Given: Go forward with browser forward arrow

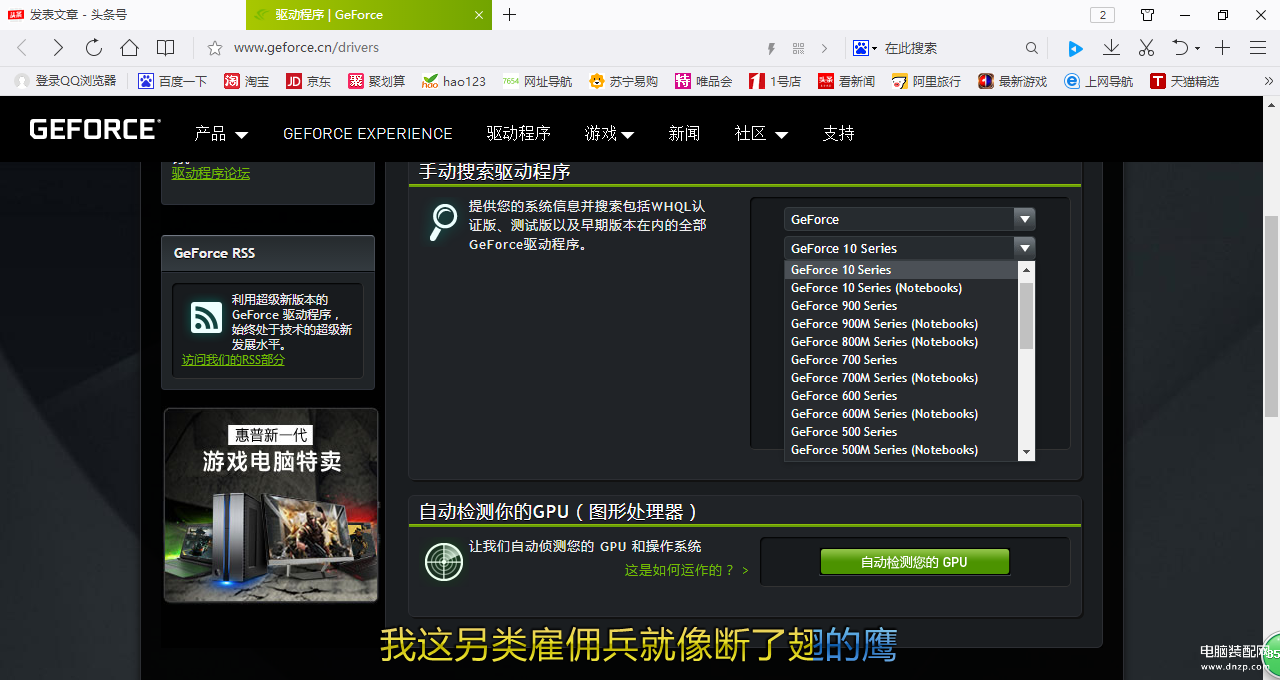Looking at the screenshot, I should 58,48.
